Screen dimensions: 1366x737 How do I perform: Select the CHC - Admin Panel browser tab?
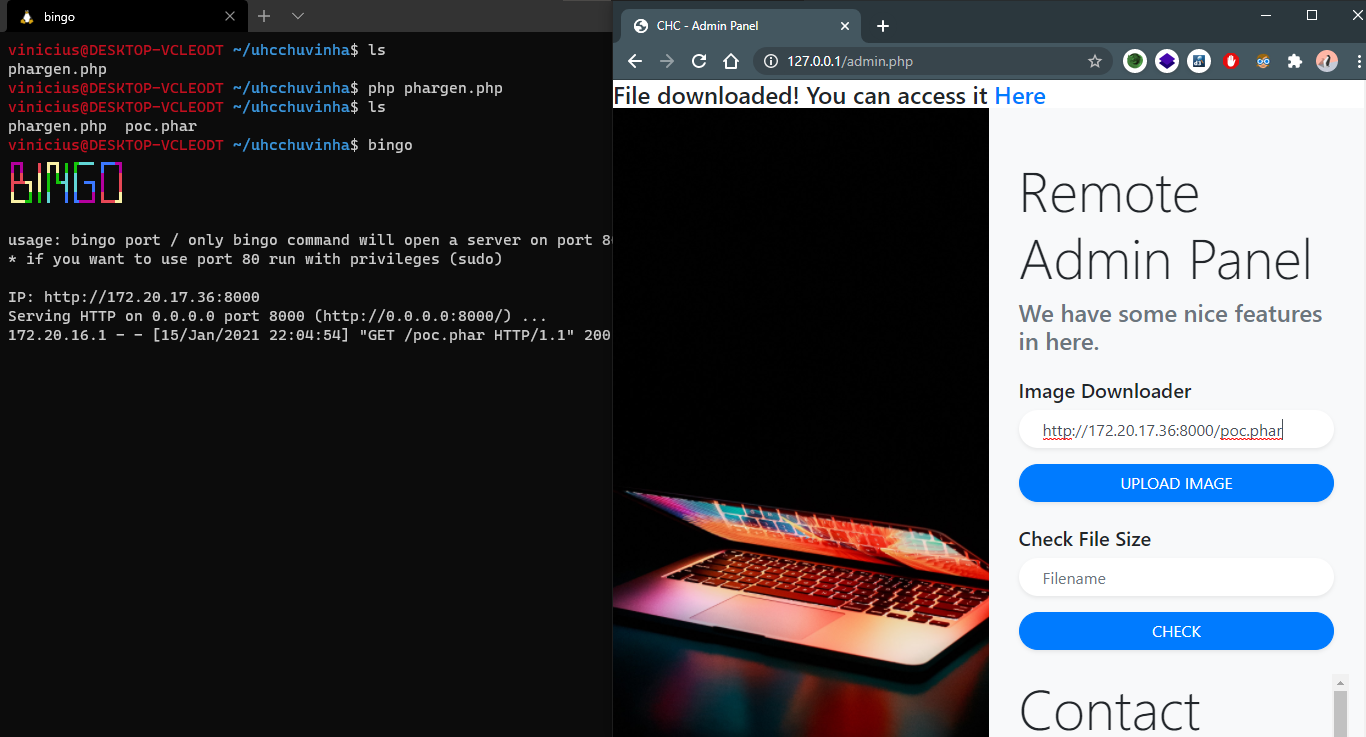point(741,26)
